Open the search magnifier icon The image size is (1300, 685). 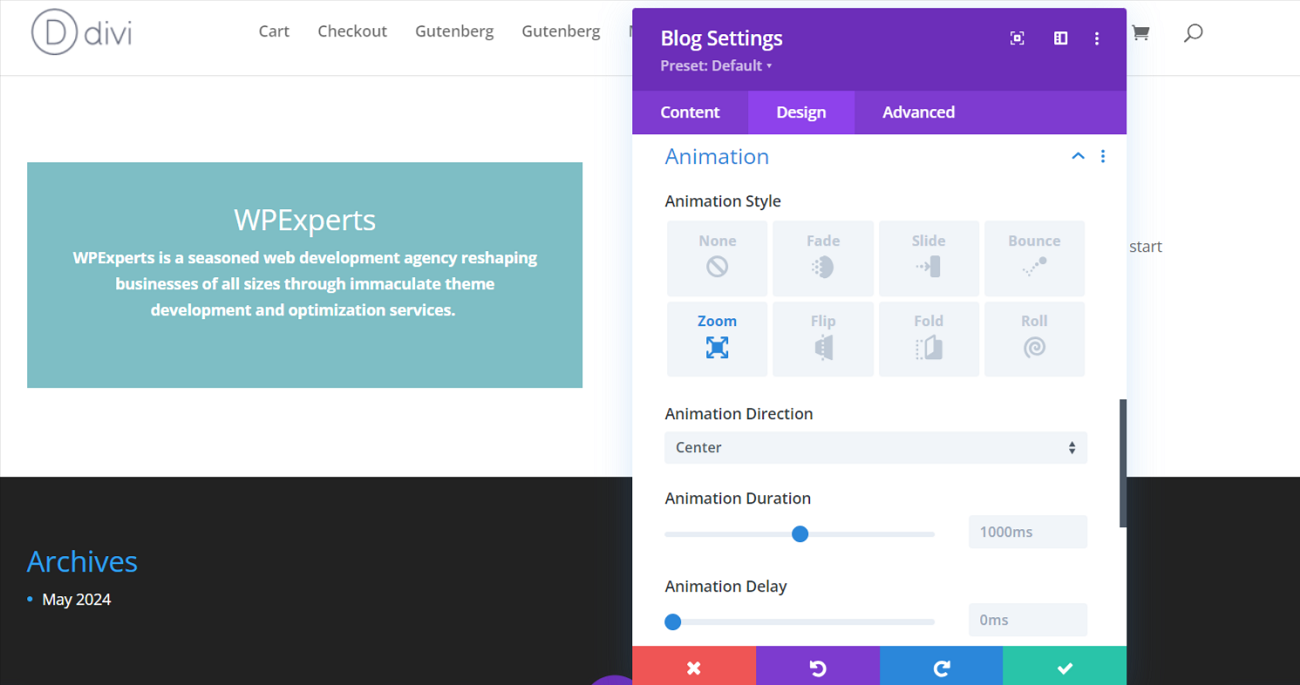(x=1192, y=33)
